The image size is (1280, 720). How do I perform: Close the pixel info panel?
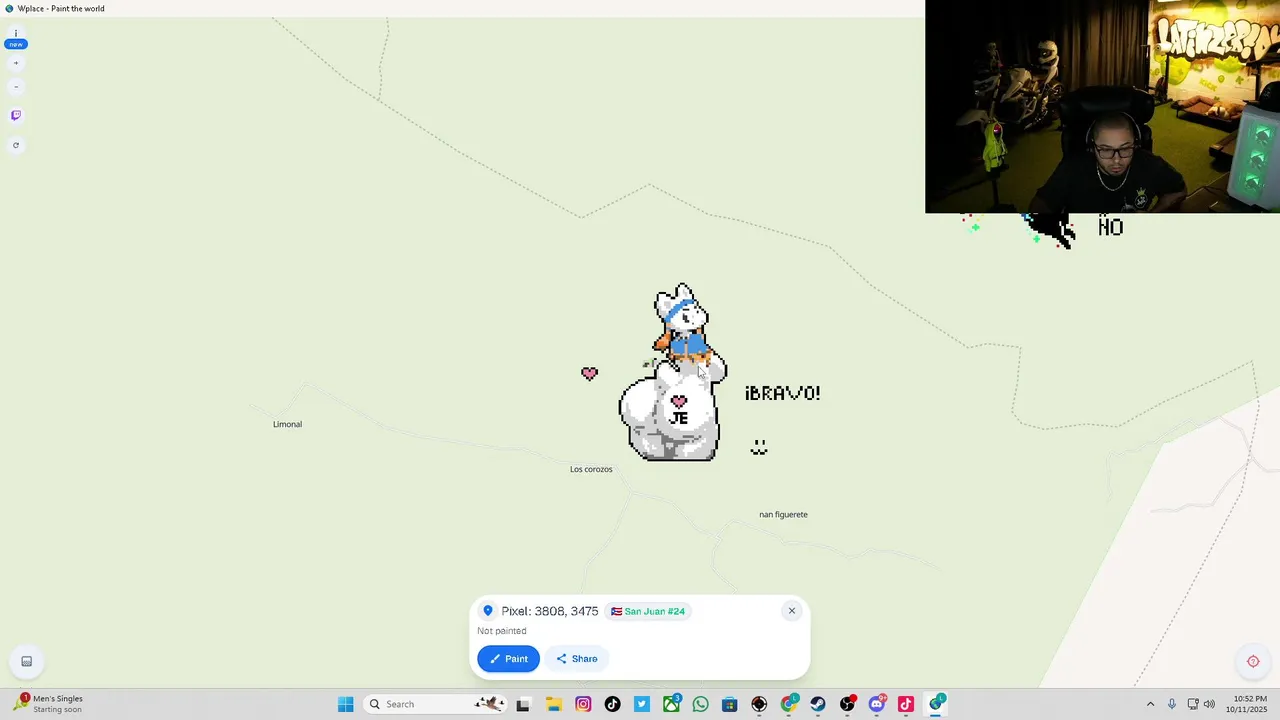point(792,611)
